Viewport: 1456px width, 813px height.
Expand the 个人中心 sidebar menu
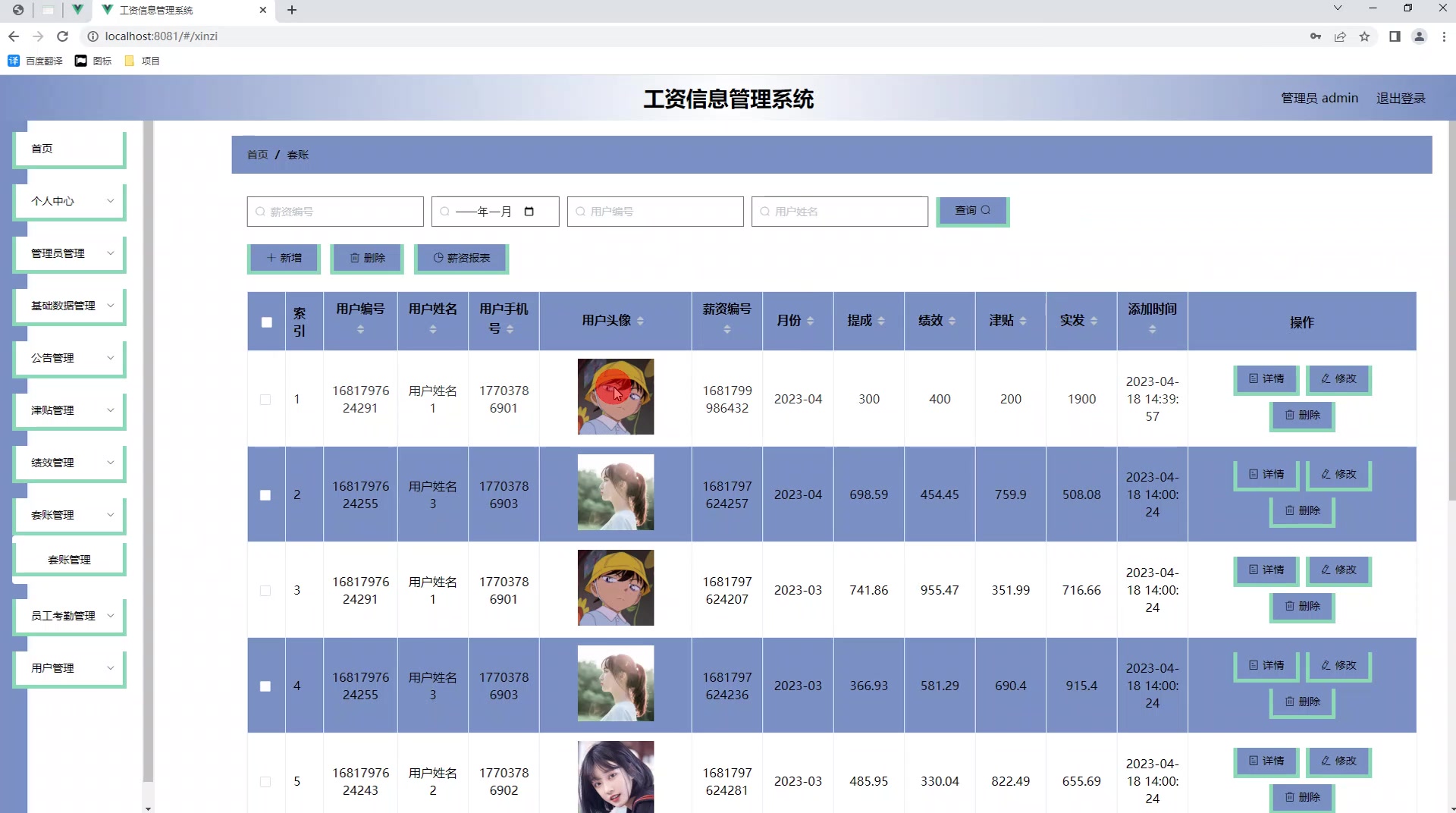[x=68, y=201]
